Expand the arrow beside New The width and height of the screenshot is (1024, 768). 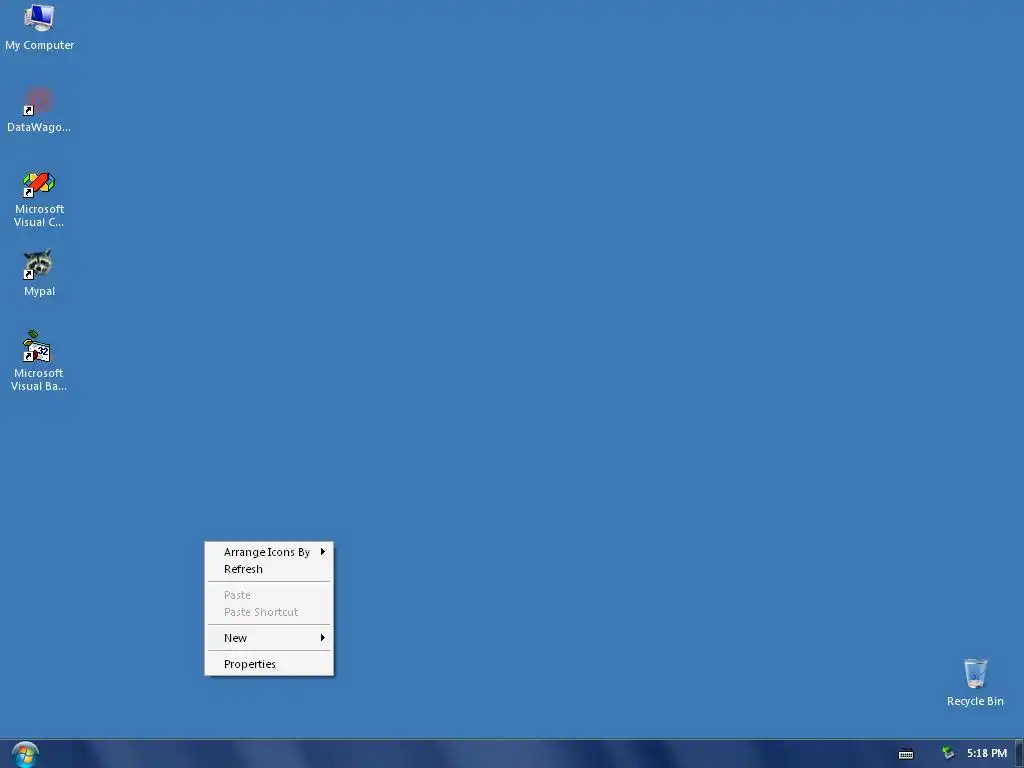pos(323,637)
